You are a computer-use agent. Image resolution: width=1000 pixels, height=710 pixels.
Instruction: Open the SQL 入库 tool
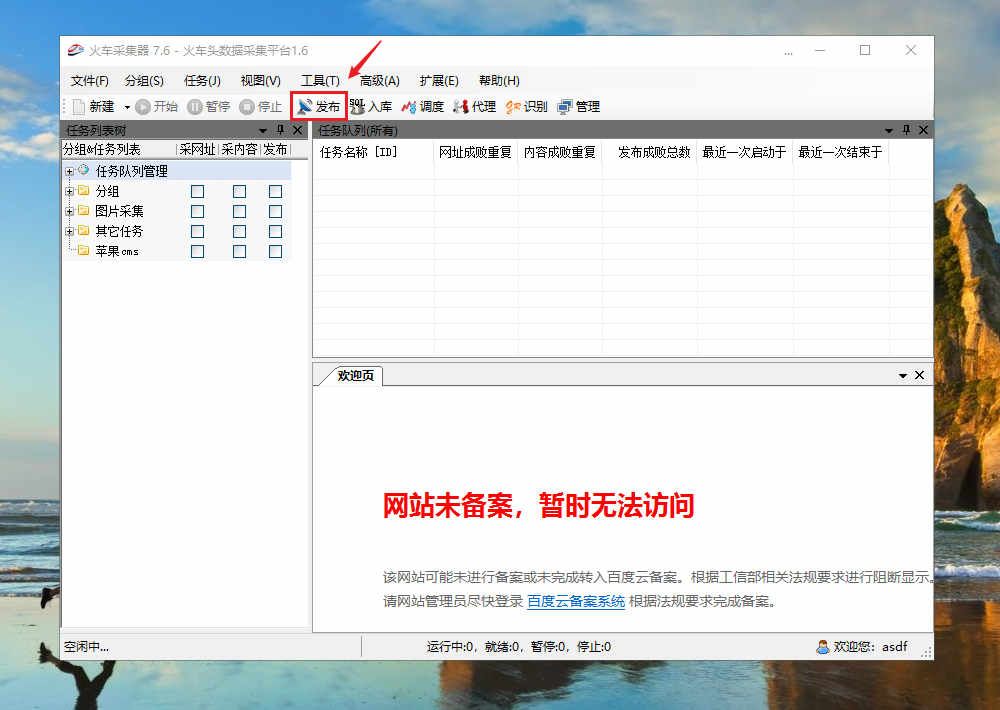pos(371,106)
